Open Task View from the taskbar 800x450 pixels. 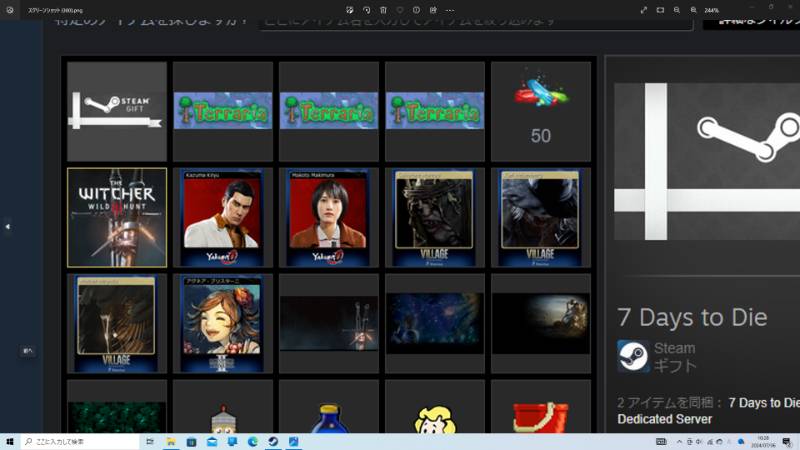coord(150,441)
